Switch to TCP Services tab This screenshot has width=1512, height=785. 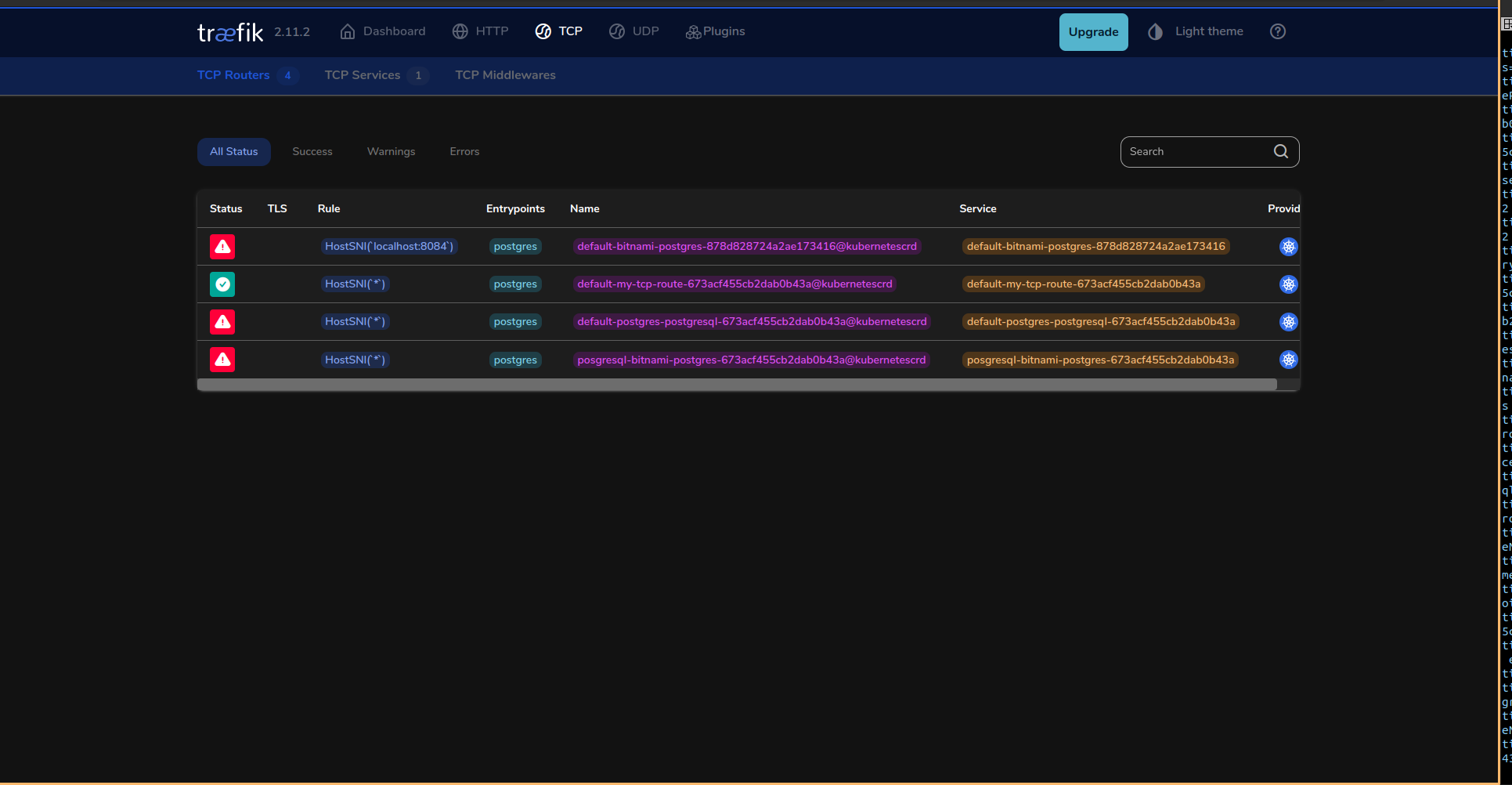click(363, 75)
